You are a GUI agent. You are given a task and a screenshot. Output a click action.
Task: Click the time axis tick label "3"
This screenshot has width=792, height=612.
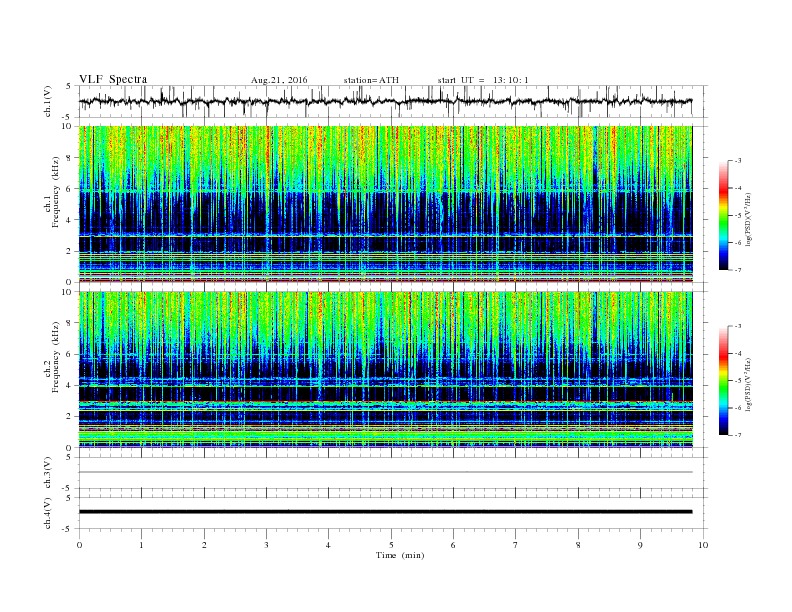266,545
